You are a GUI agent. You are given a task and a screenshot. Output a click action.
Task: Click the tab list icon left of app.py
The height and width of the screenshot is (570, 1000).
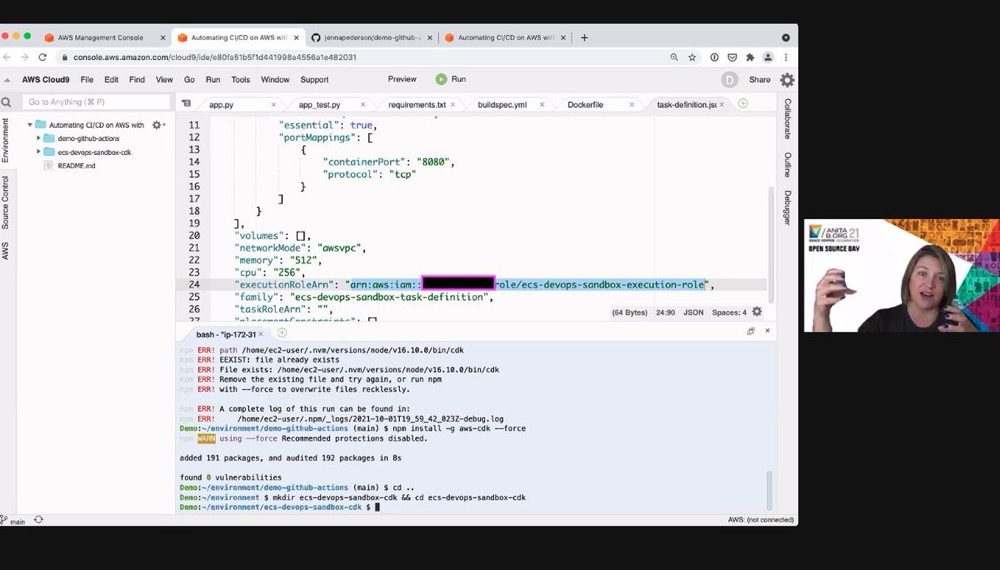pos(186,103)
